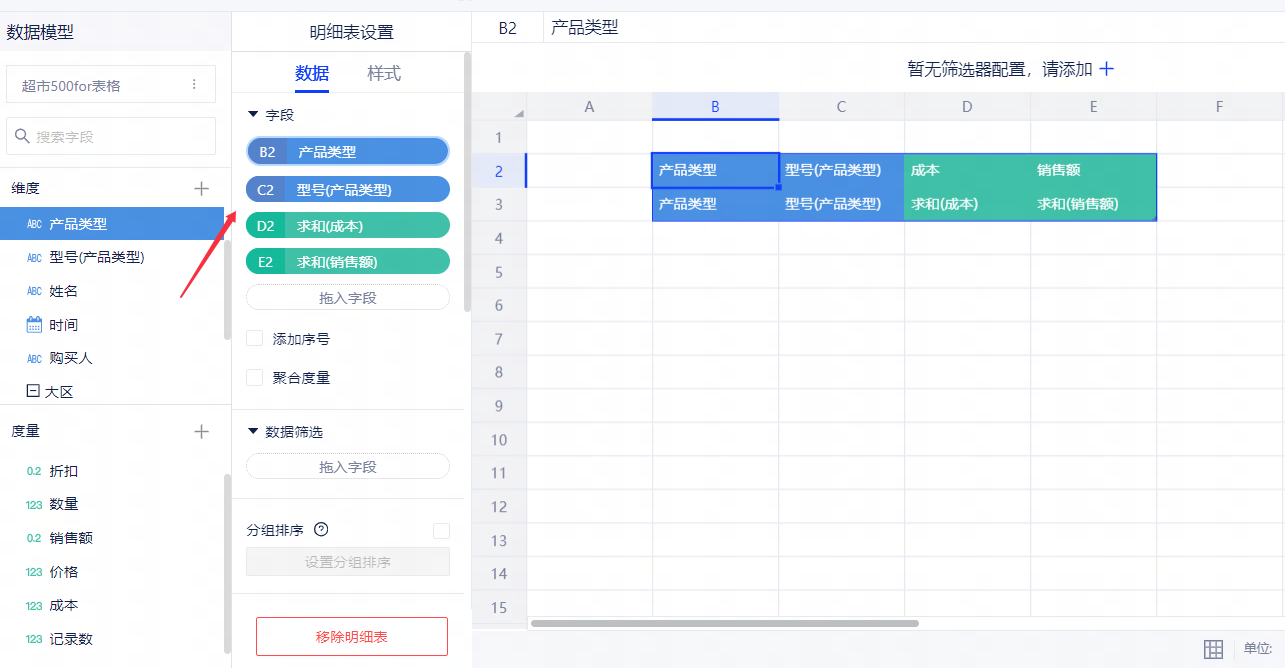Click the table grid icon at bottom right
This screenshot has height=668, width=1285.
tap(1213, 649)
